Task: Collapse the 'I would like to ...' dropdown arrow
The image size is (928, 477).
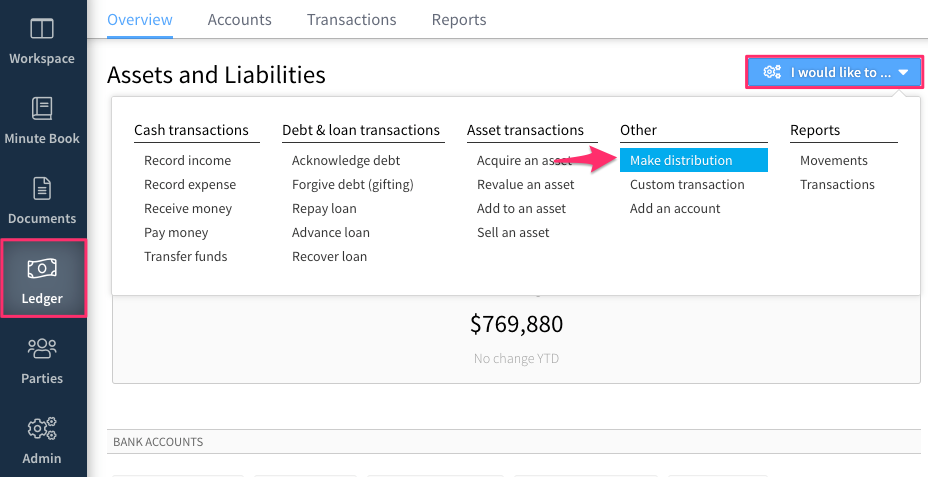Action: 903,73
